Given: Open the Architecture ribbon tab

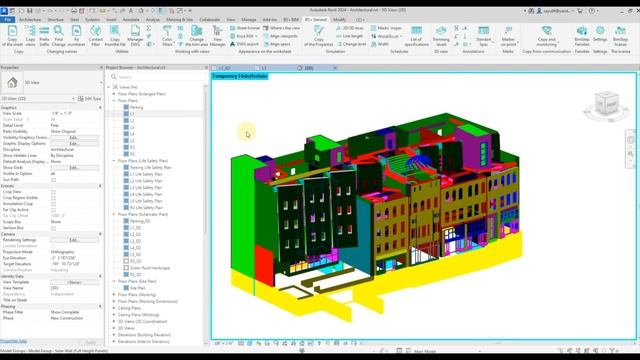Looking at the screenshot, I should pyautogui.click(x=30, y=20).
